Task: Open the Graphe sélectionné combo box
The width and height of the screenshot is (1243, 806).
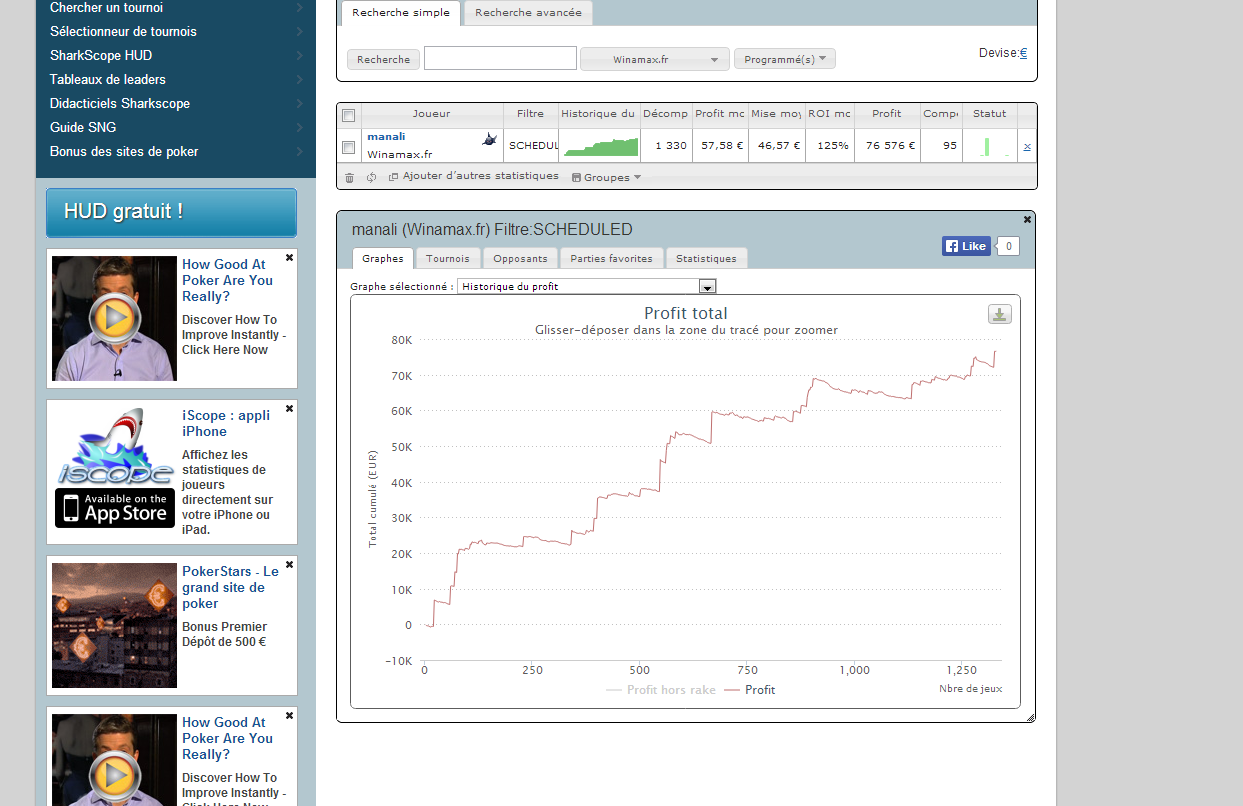Action: (x=587, y=286)
